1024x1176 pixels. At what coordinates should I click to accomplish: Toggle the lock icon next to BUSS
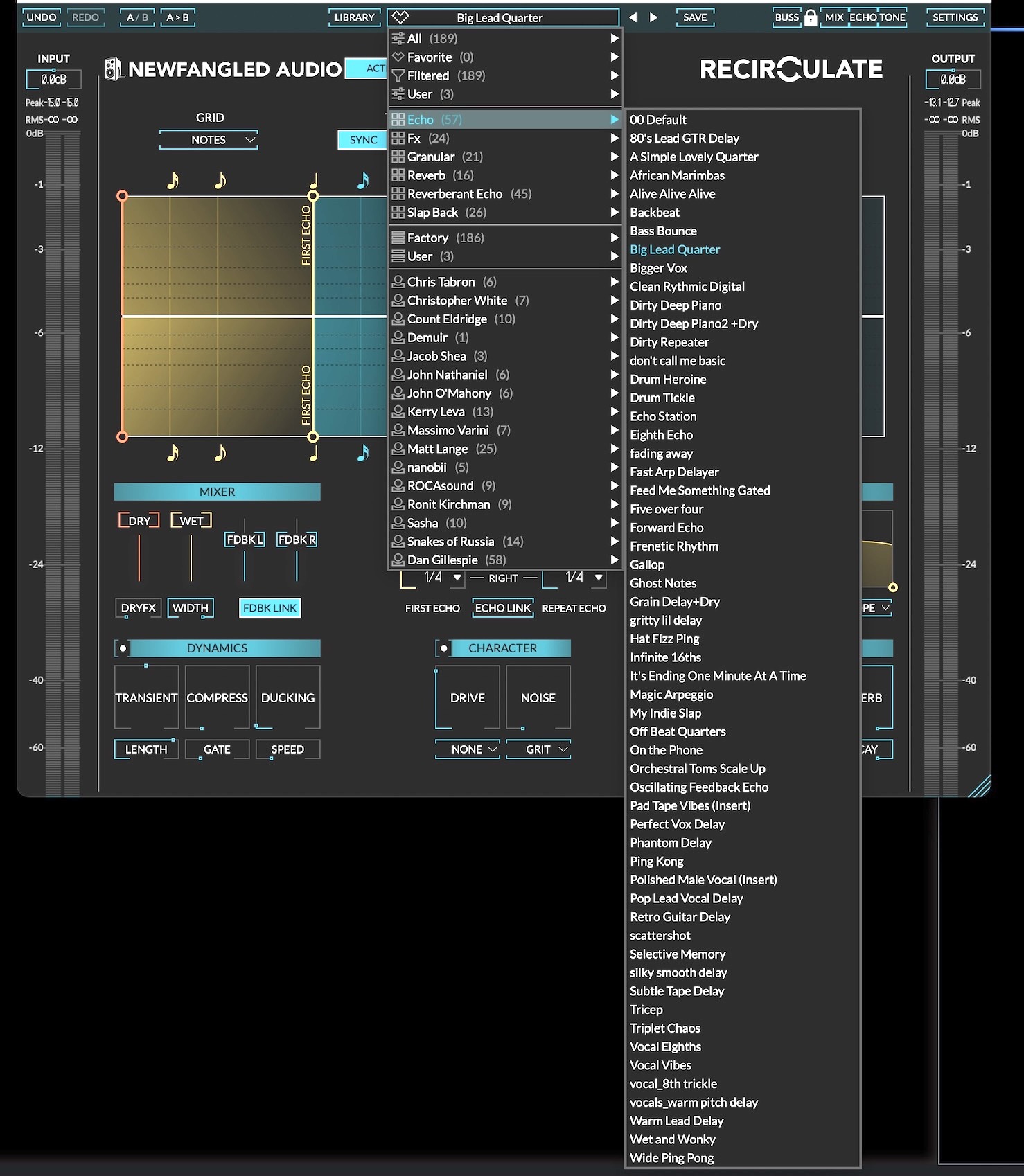coord(810,17)
